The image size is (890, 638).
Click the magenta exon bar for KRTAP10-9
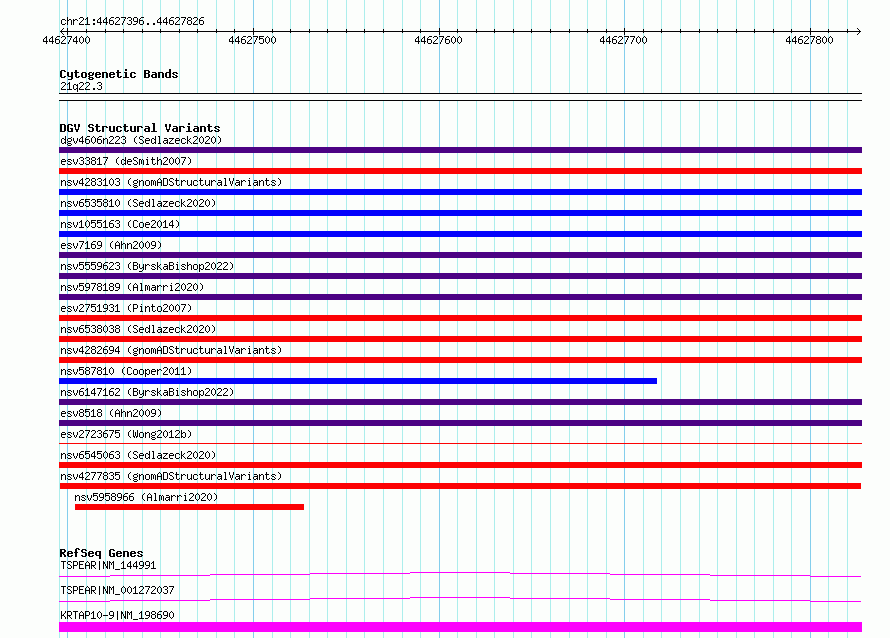[x=460, y=627]
